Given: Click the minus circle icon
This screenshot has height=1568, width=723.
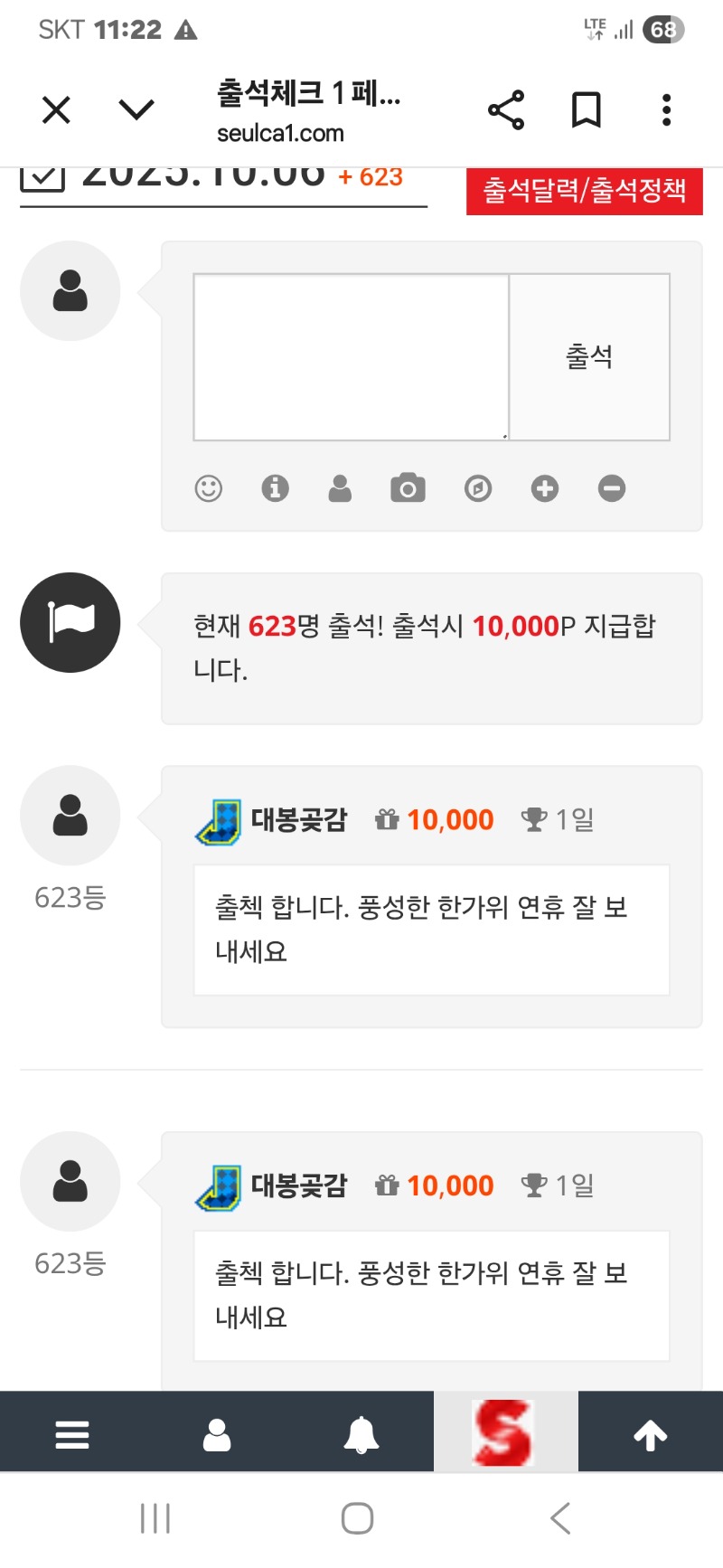Looking at the screenshot, I should [611, 488].
